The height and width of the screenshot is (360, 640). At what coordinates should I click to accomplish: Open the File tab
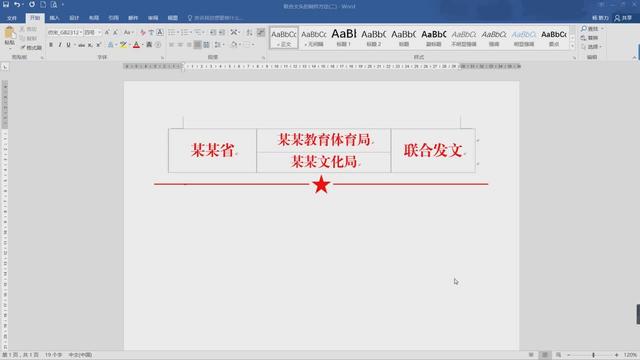(x=12, y=18)
